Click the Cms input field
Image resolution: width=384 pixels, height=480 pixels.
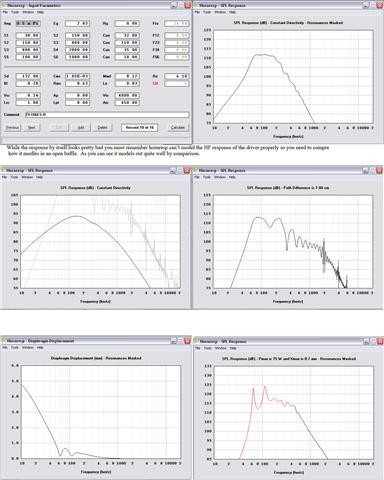[x=77, y=76]
